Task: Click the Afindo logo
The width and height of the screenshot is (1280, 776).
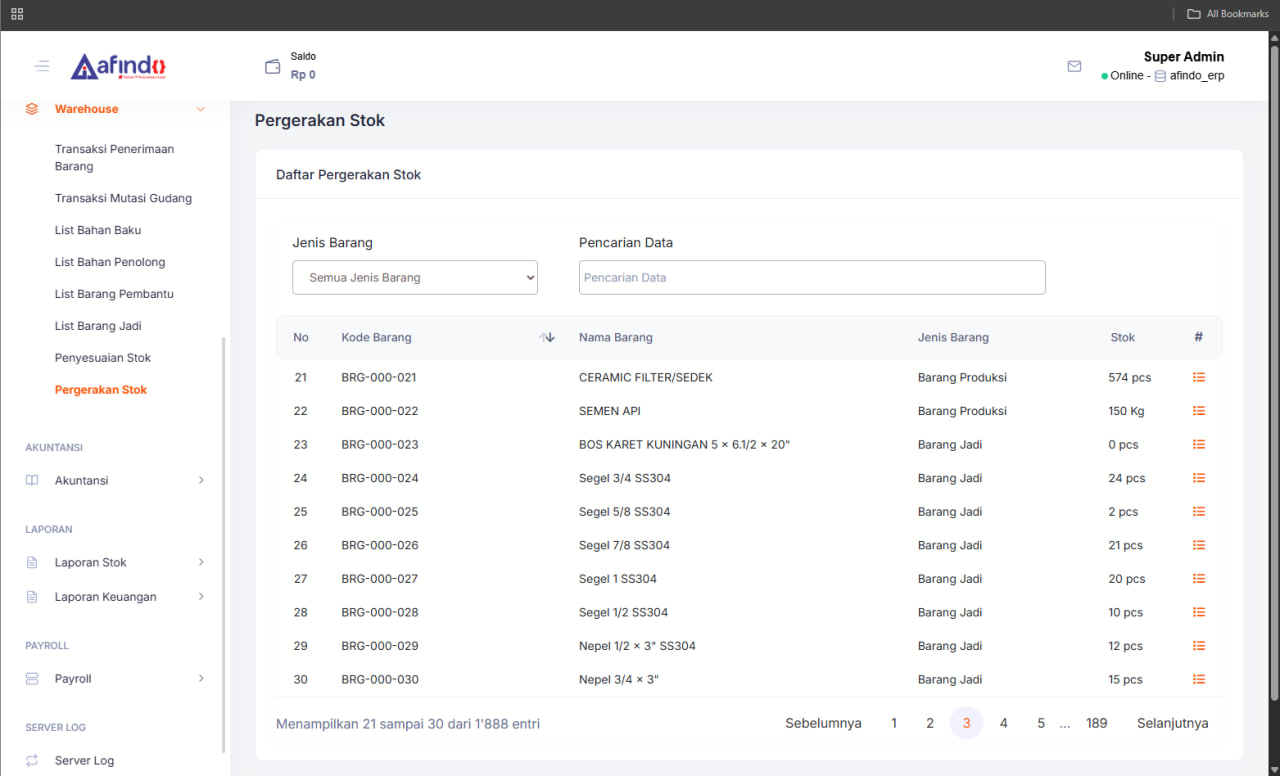Action: coord(118,66)
